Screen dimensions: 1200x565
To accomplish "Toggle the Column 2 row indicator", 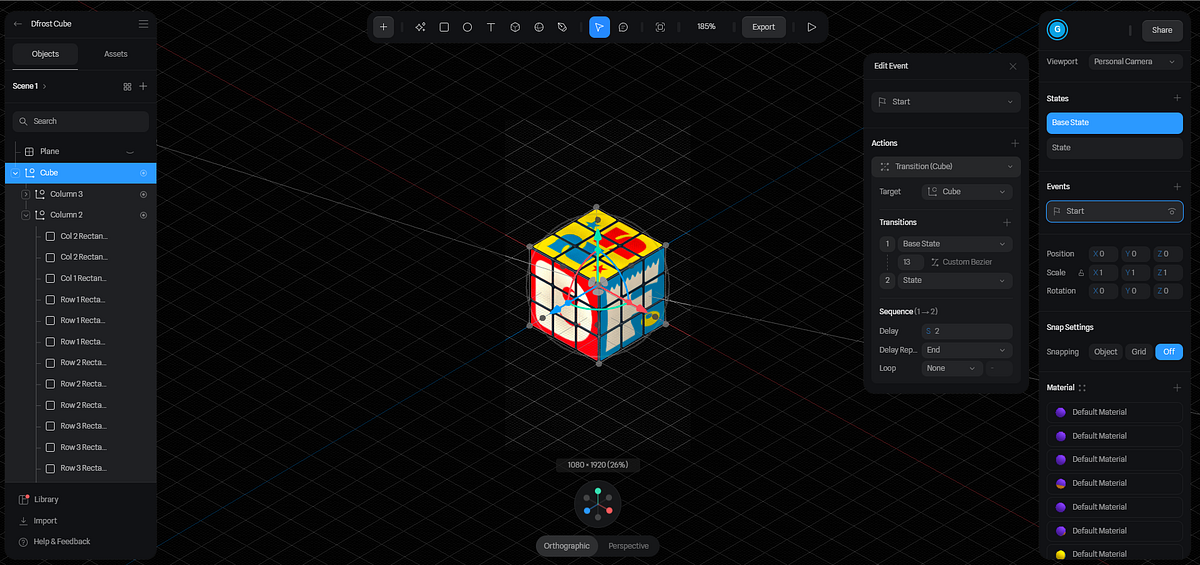I will pos(144,215).
